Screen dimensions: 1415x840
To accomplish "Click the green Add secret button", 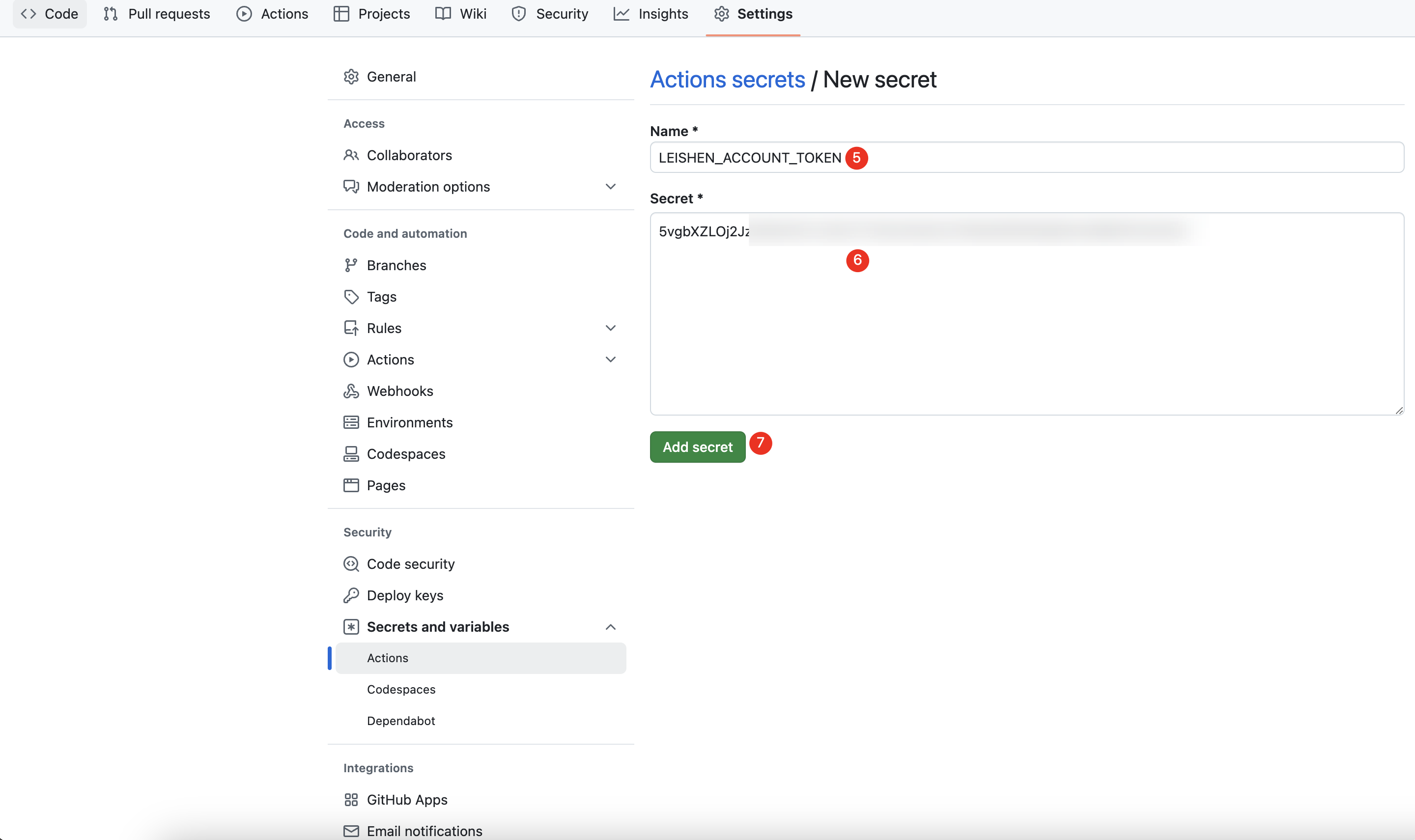I will pyautogui.click(x=697, y=447).
